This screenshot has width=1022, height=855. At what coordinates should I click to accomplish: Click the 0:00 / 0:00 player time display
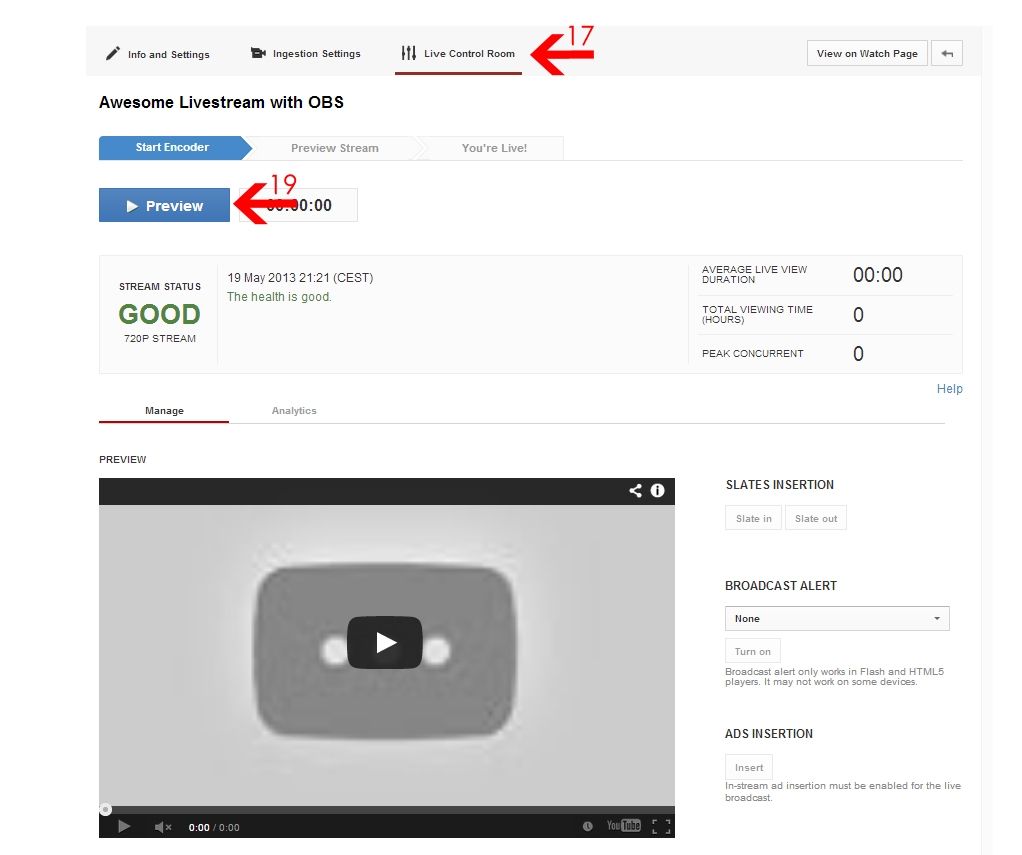[x=214, y=827]
